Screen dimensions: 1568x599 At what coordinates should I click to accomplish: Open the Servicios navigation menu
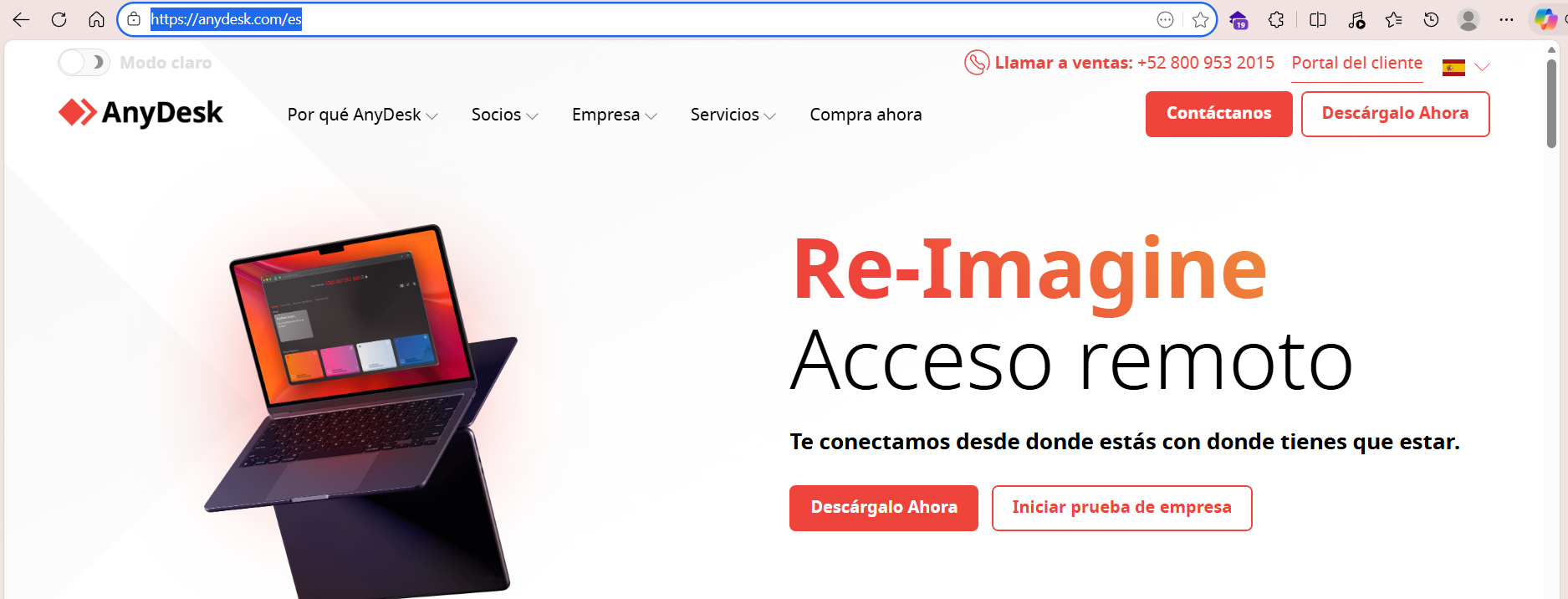click(x=733, y=115)
